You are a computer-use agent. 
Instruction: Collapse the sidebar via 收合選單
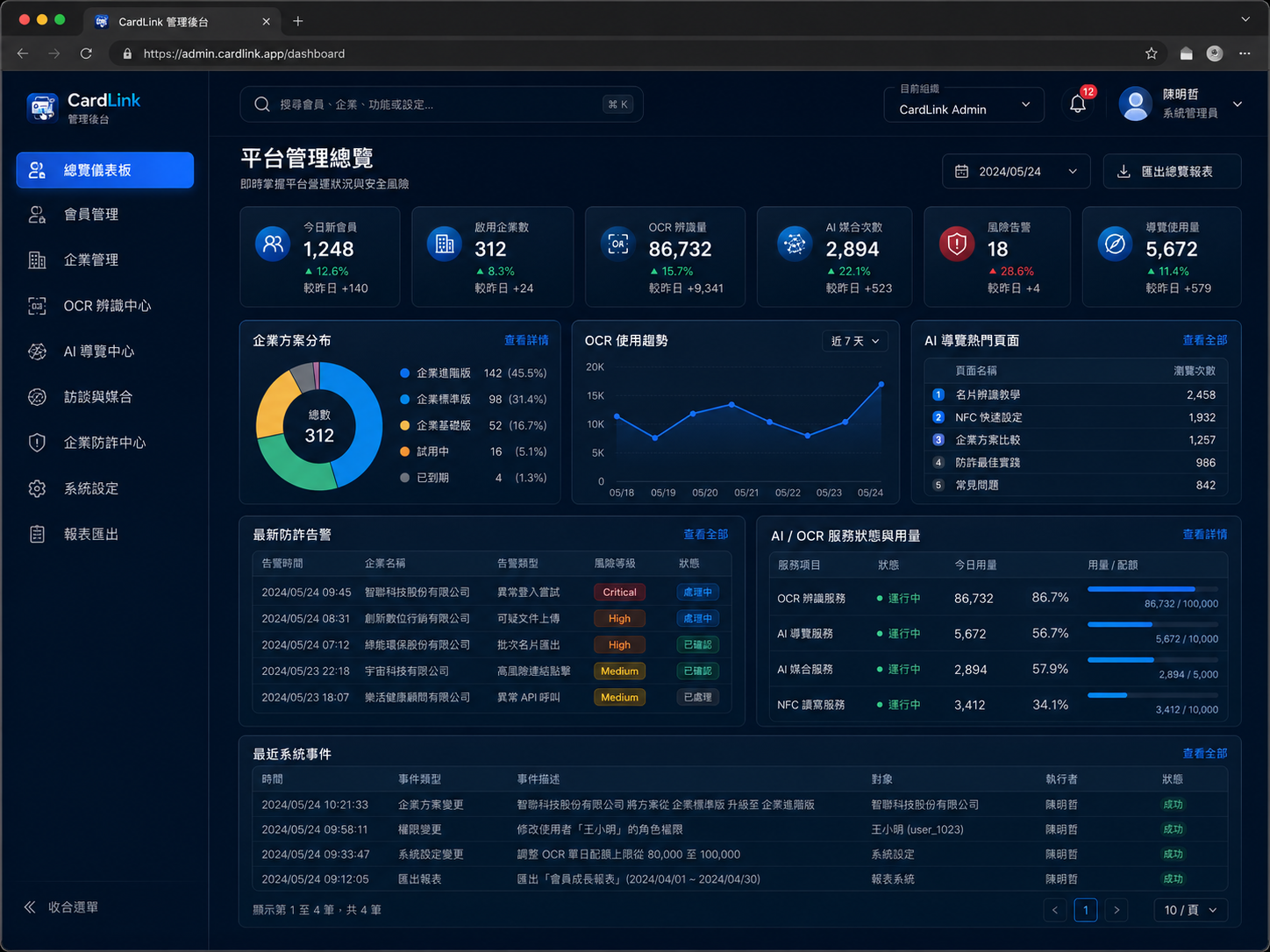[x=61, y=907]
